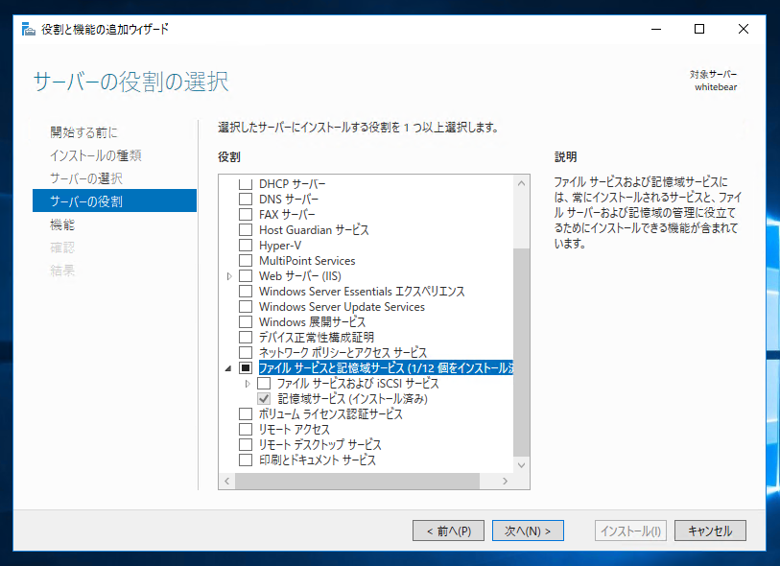Check 印刷とドキュメント サービス checkbox
Screen dimensions: 780x566
coord(245,460)
